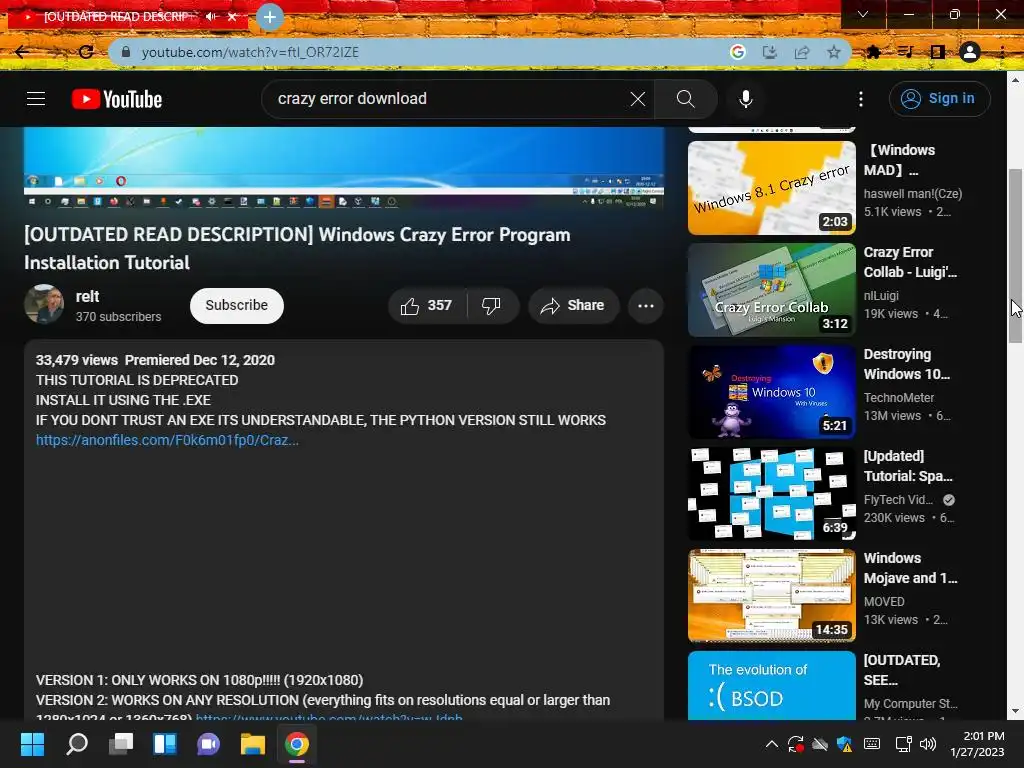
Task: Open File Explorer from the taskbar
Action: click(x=252, y=744)
